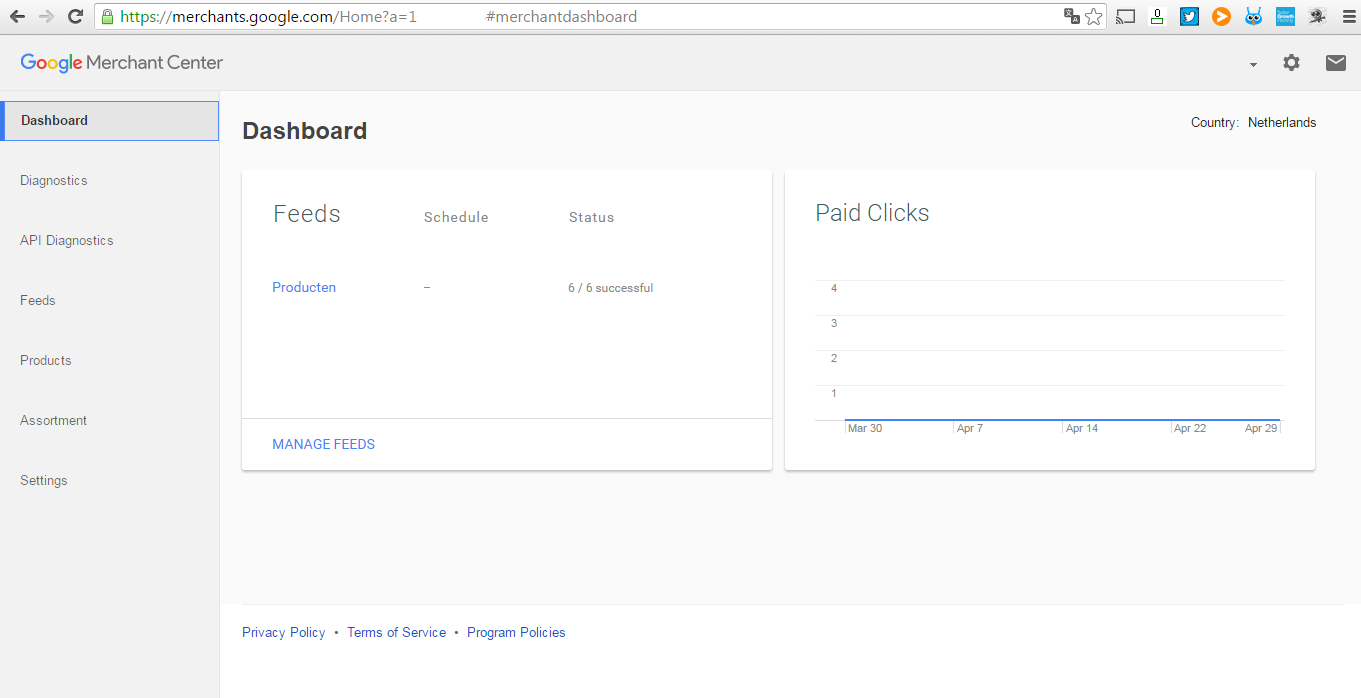
Task: Click the browser Forward arrow
Action: tap(46, 16)
